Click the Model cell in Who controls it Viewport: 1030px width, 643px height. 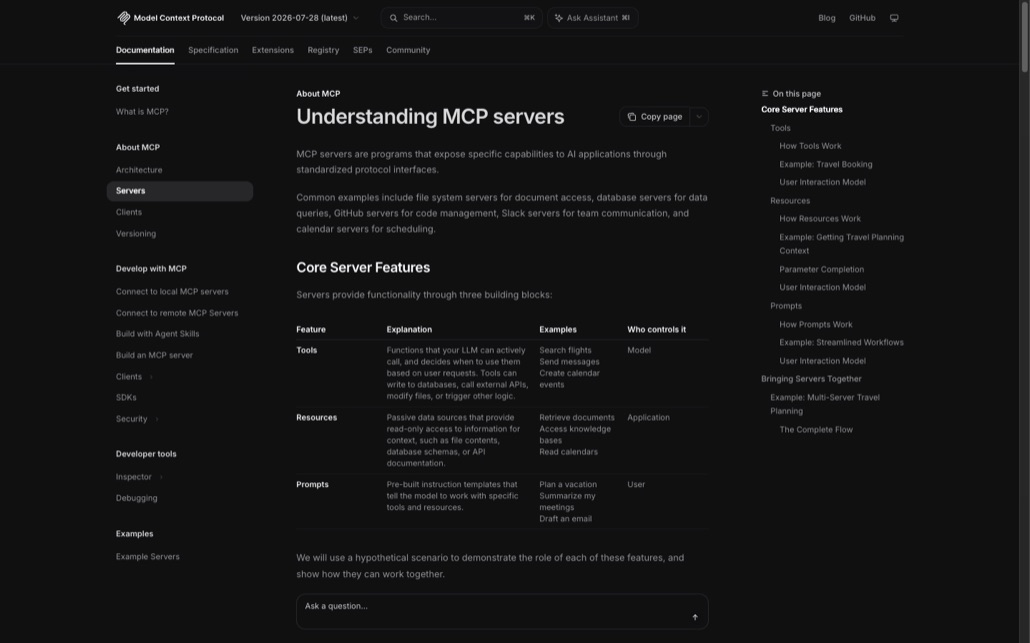[639, 350]
